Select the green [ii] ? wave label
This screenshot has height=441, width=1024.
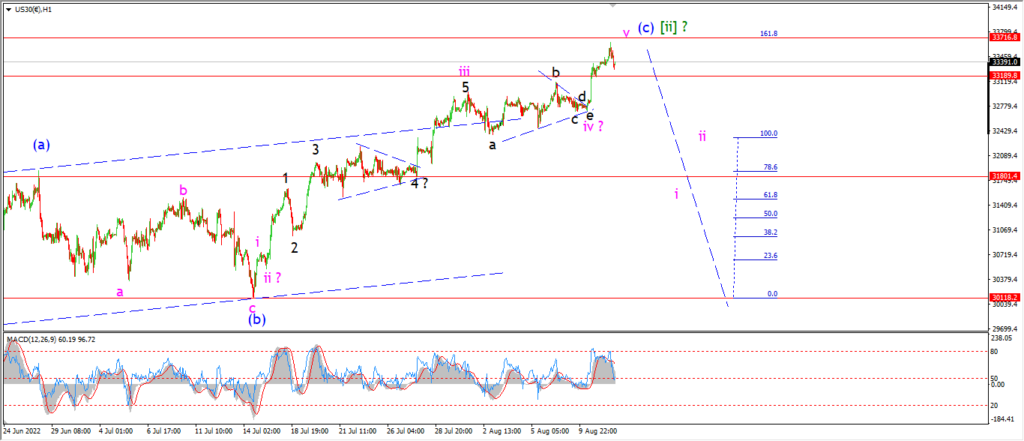(x=674, y=27)
